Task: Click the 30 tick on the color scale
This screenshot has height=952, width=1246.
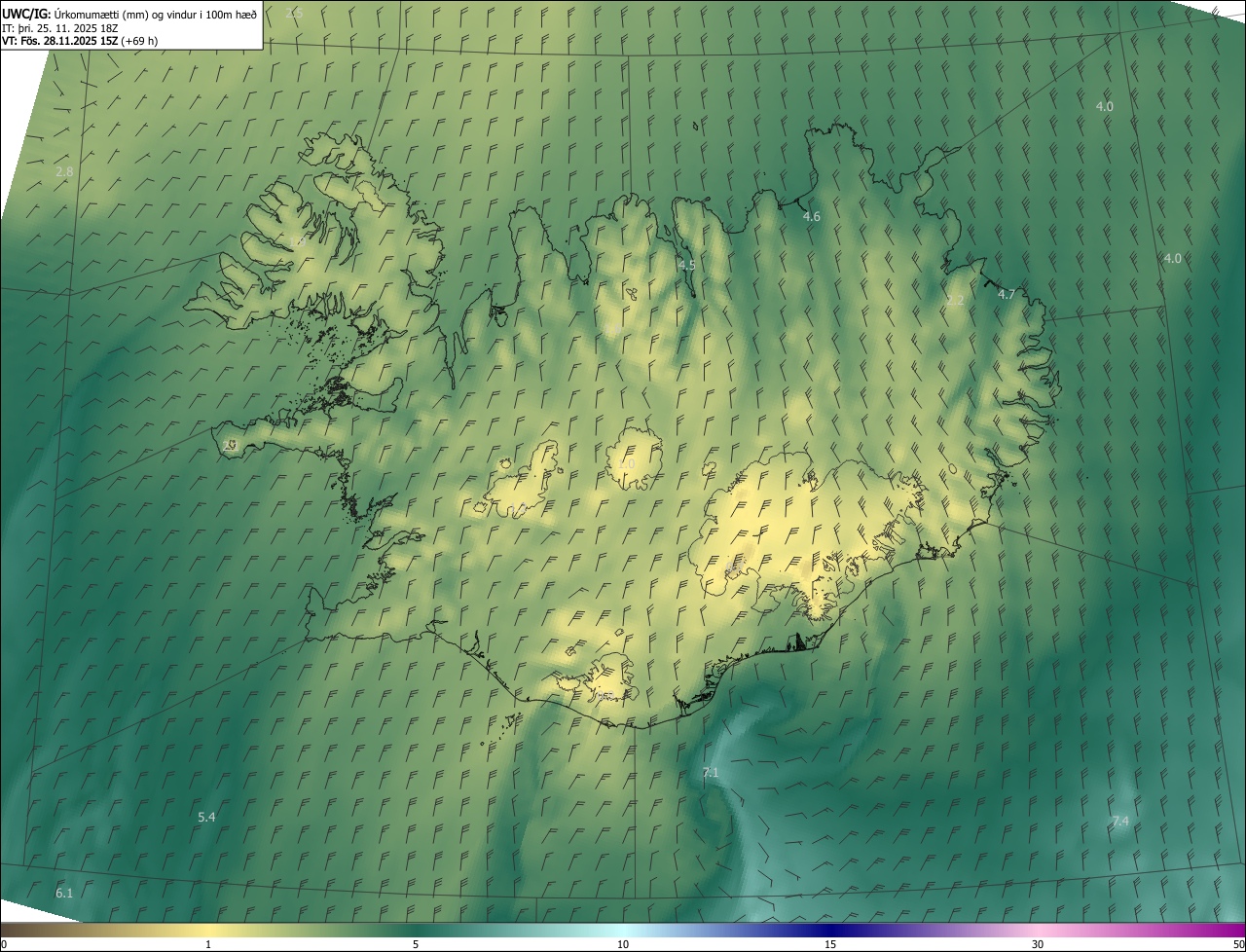Action: pyautogui.click(x=1038, y=944)
